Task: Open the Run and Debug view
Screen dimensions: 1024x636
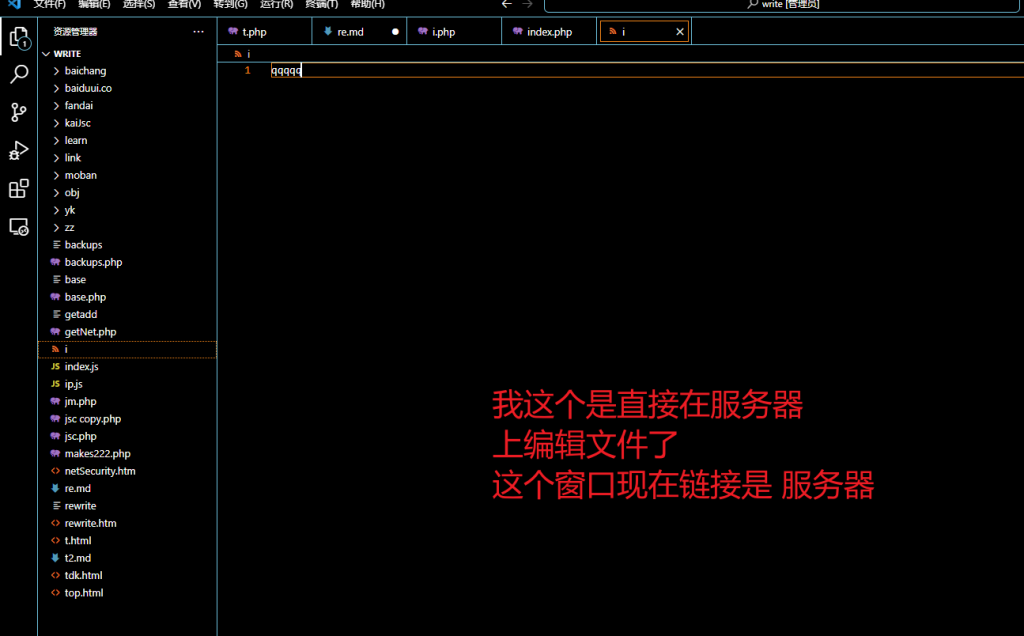Action: (18, 150)
